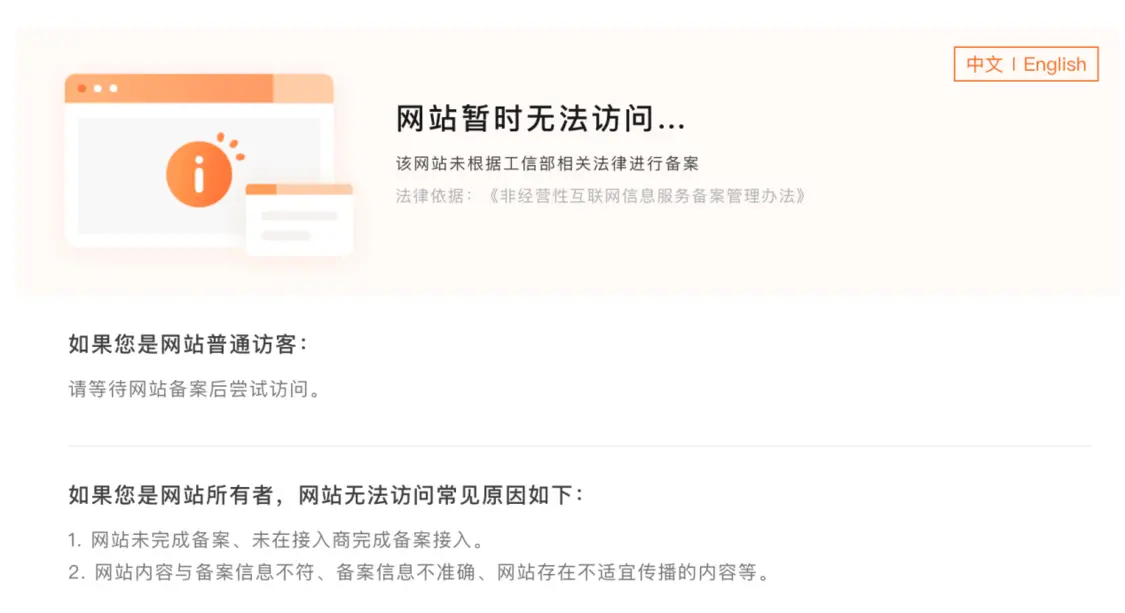Click reason 1 about 网站未完成备案
1125x613 pixels.
(276, 541)
